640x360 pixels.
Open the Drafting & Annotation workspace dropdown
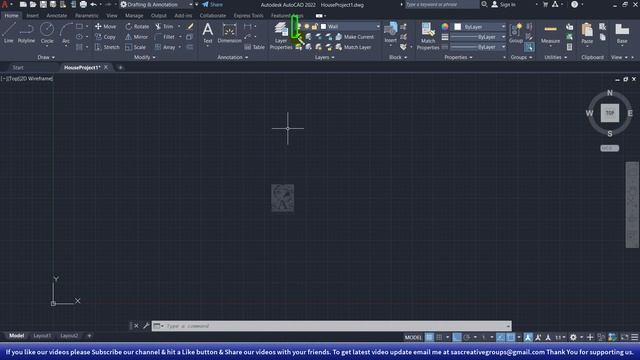[x=190, y=4]
